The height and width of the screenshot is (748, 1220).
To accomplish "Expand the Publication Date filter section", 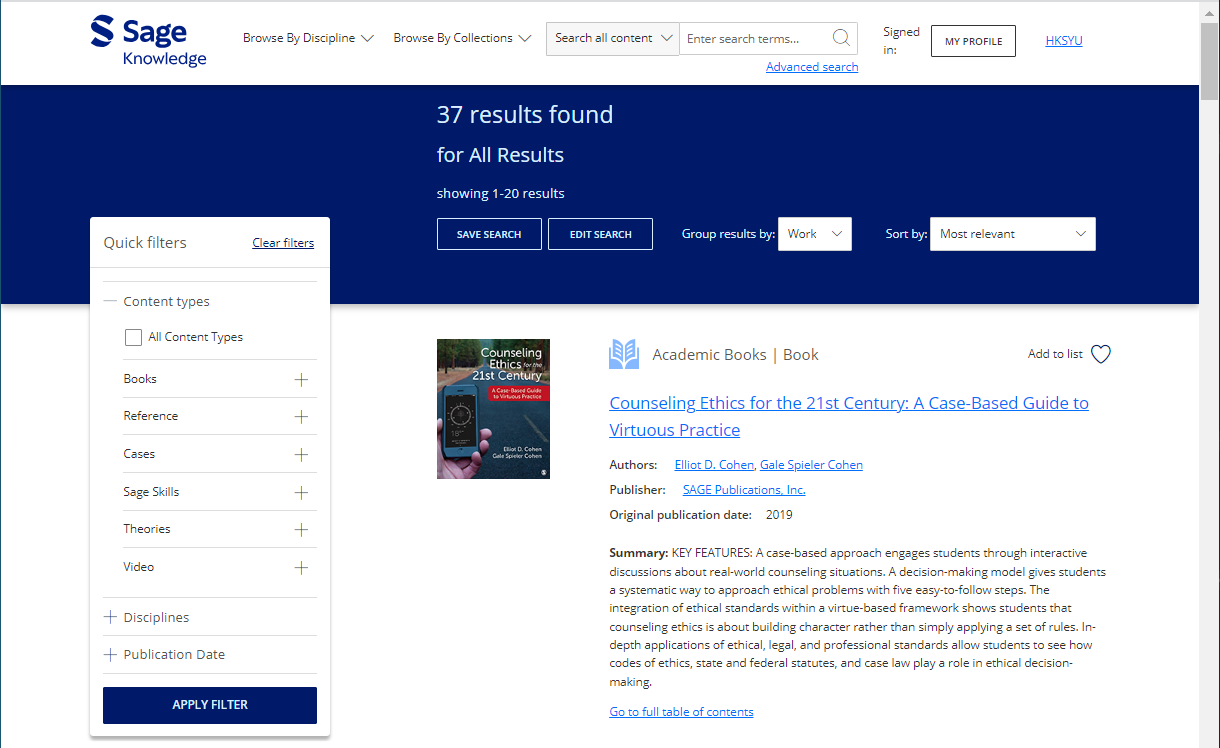I will click(111, 655).
